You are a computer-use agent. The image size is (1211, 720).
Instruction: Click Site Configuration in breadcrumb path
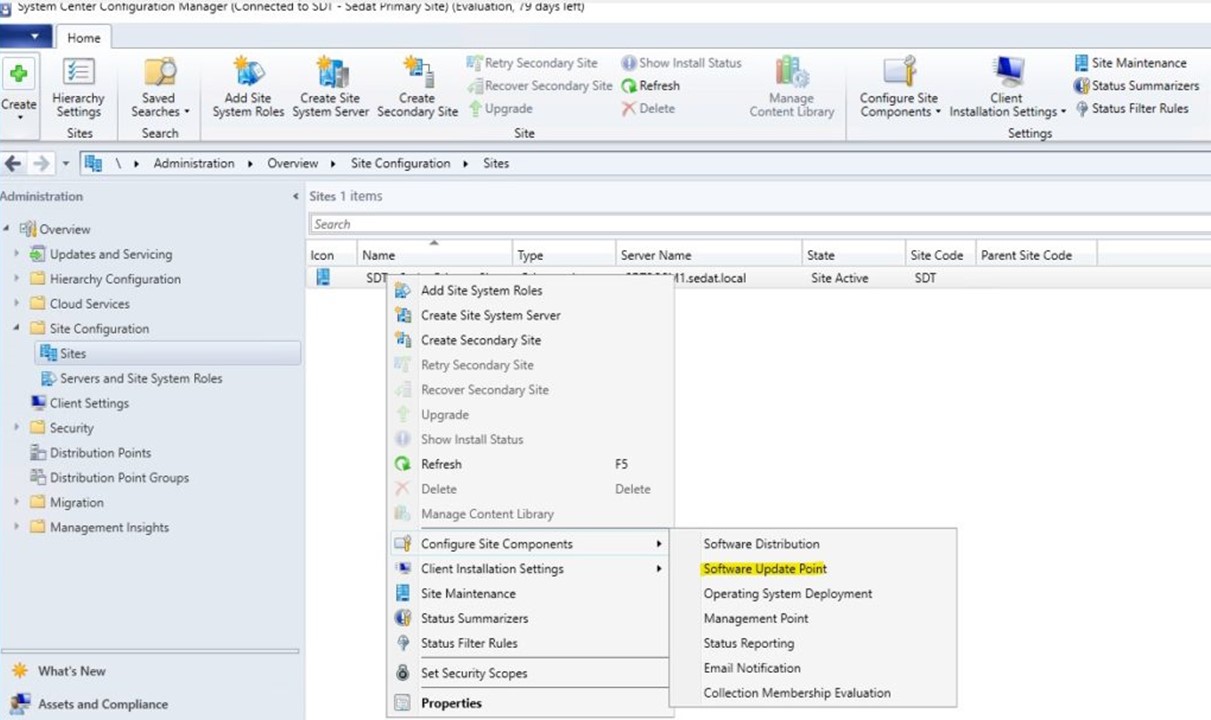(x=400, y=163)
